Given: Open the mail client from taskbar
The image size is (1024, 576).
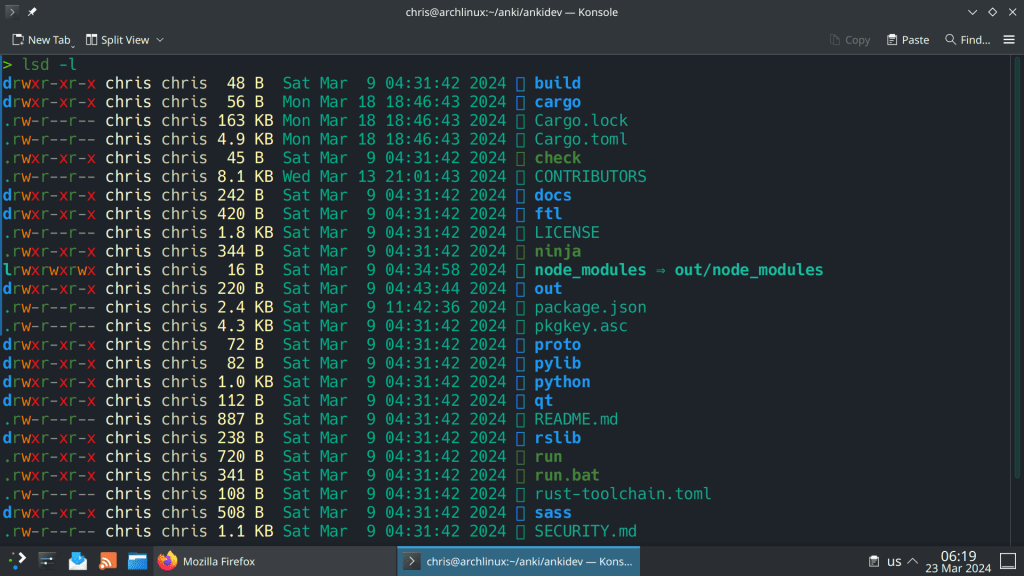Looking at the screenshot, I should (78, 561).
